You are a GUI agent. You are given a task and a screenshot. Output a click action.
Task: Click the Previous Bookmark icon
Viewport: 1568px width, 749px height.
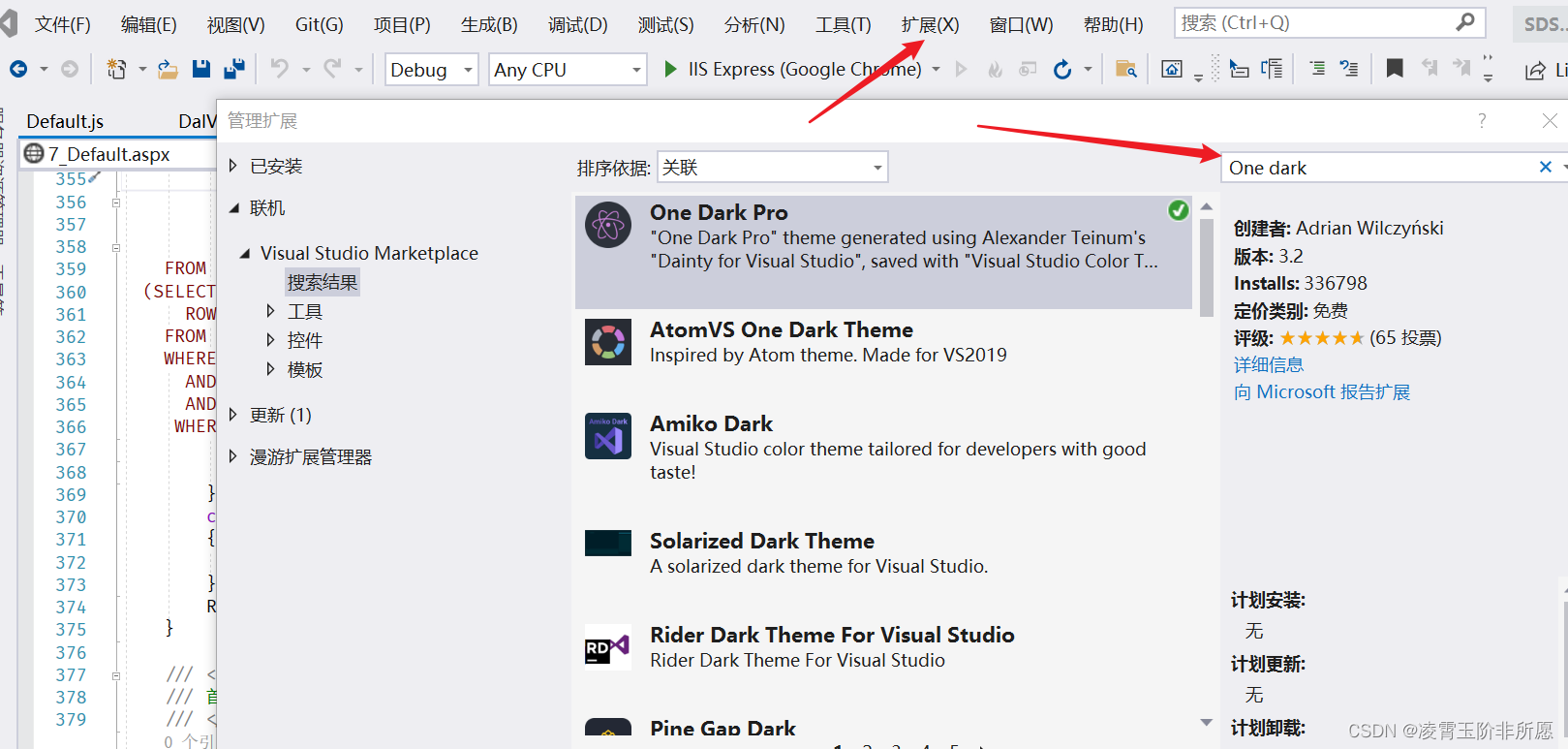(x=1430, y=68)
